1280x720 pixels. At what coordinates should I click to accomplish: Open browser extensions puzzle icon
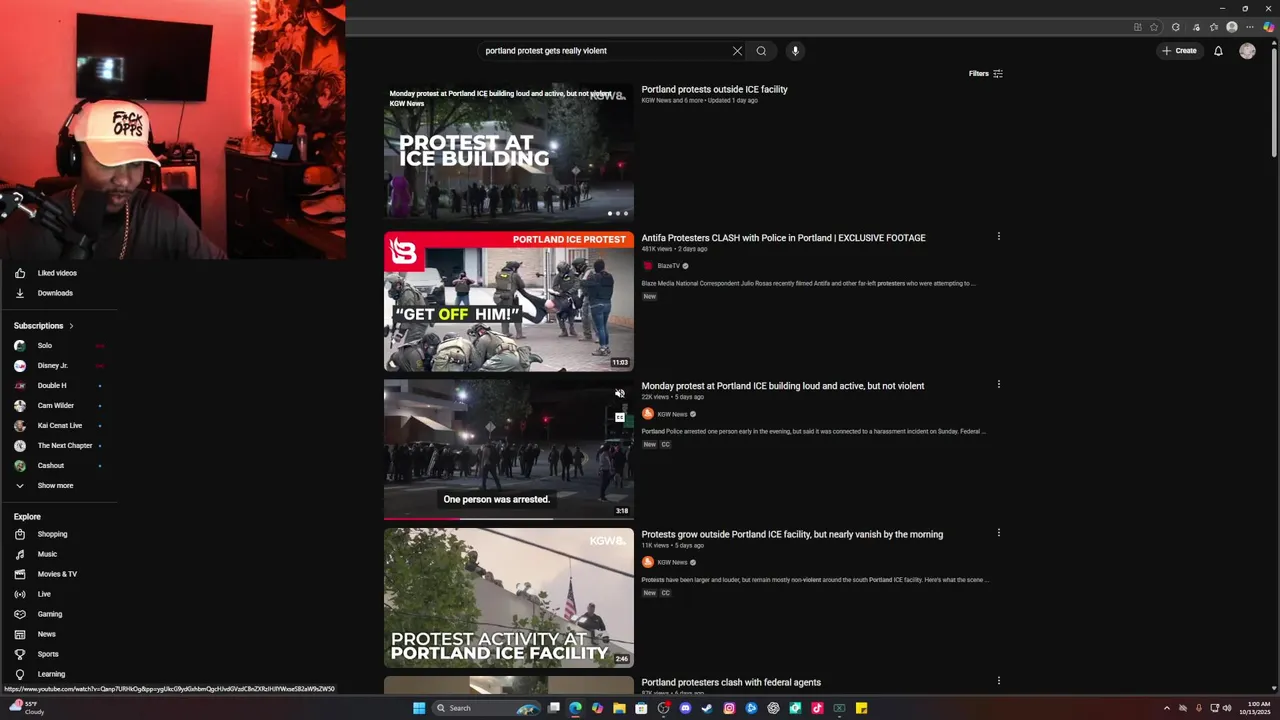point(1176,27)
